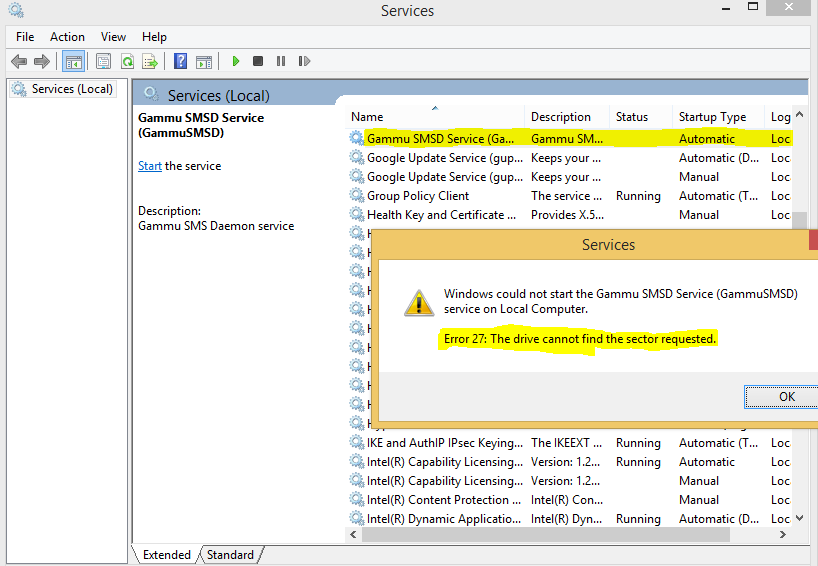This screenshot has height=566, width=818.
Task: Click gear icon of Intel(R) Dynamic Application row
Action: [357, 519]
